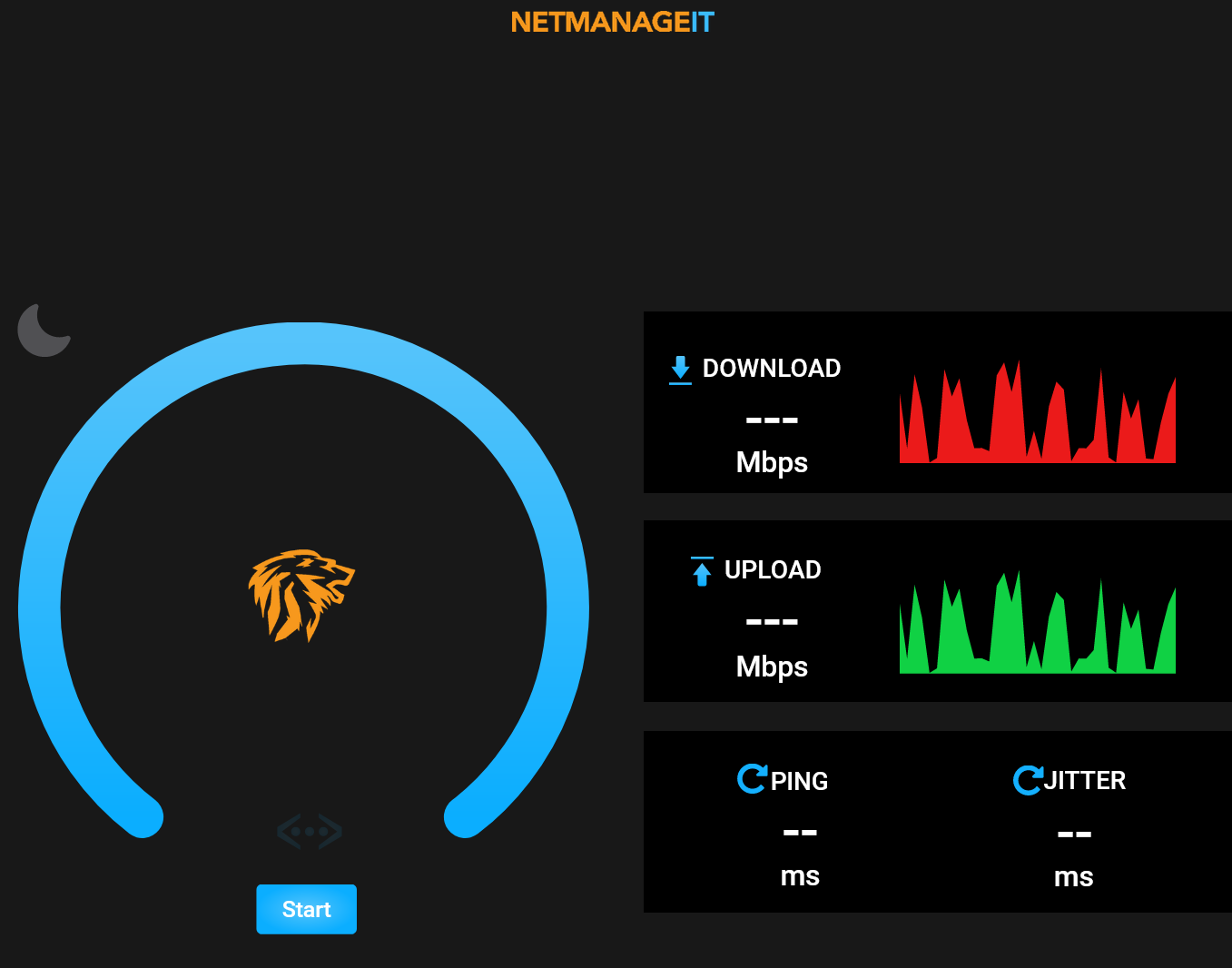This screenshot has height=968, width=1232.
Task: Click the upload arrow icon
Action: tap(702, 571)
